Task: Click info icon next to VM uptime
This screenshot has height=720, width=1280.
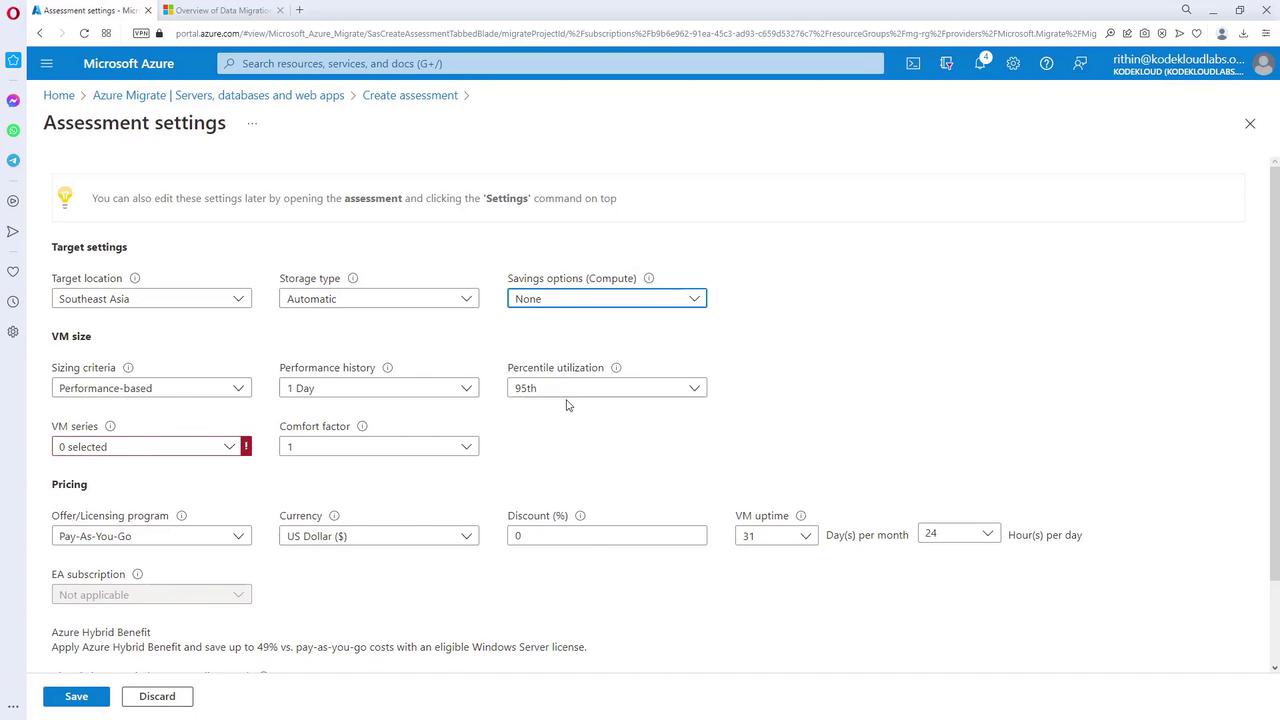Action: coord(801,516)
